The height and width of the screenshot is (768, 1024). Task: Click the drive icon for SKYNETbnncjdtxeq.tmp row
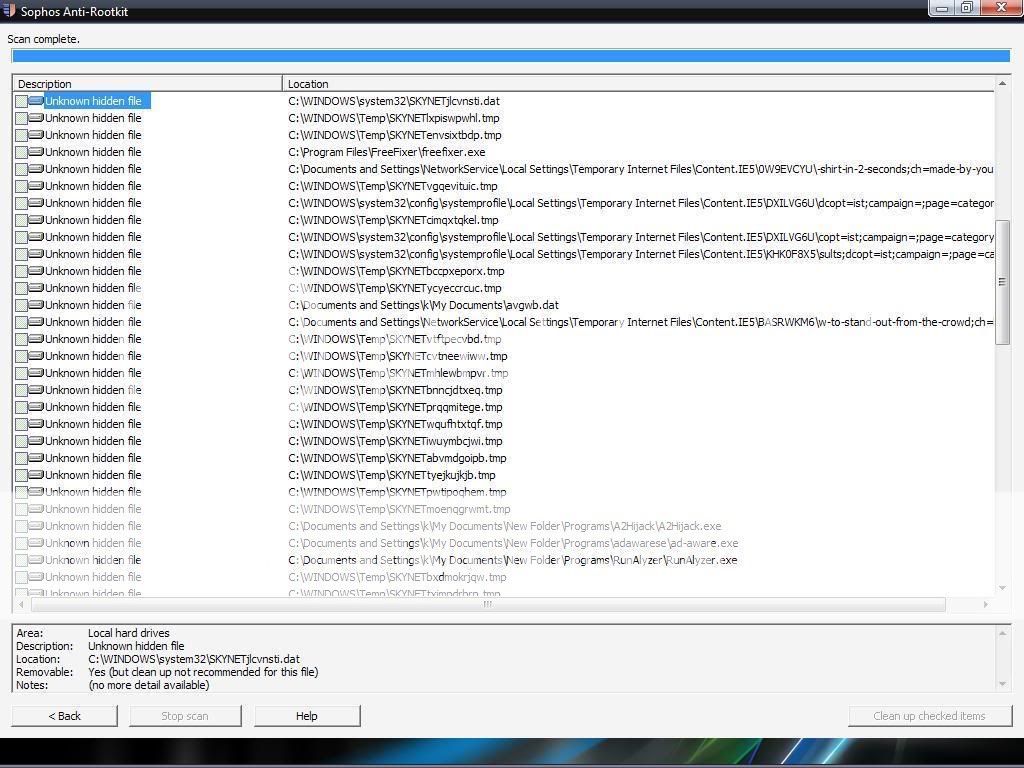[36, 389]
